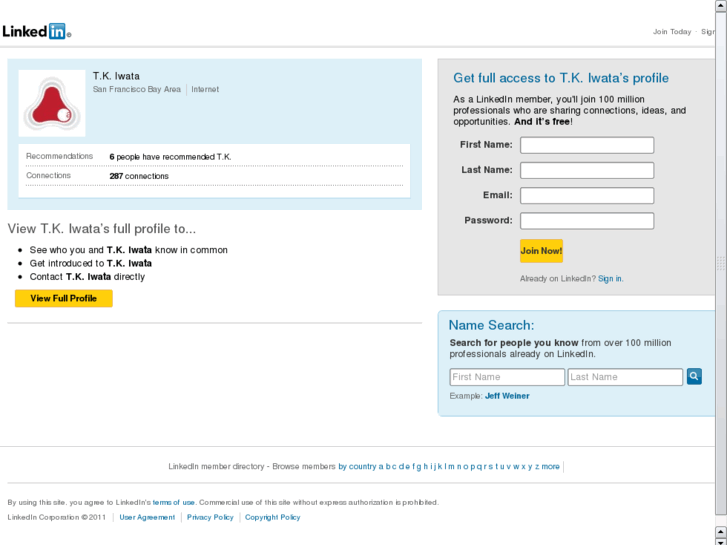
Task: Focus the Last Name signup field
Action: point(587,170)
